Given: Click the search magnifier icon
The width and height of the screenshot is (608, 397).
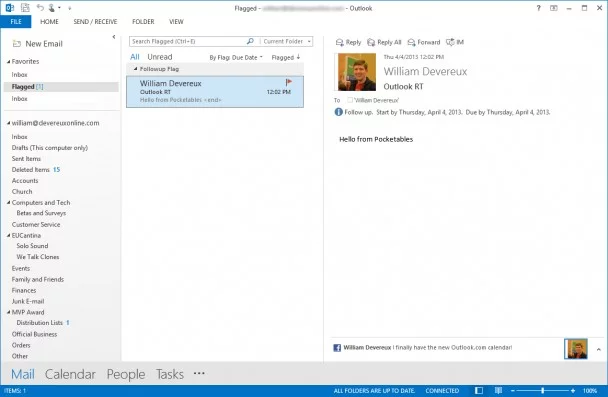Looking at the screenshot, I should tap(250, 41).
